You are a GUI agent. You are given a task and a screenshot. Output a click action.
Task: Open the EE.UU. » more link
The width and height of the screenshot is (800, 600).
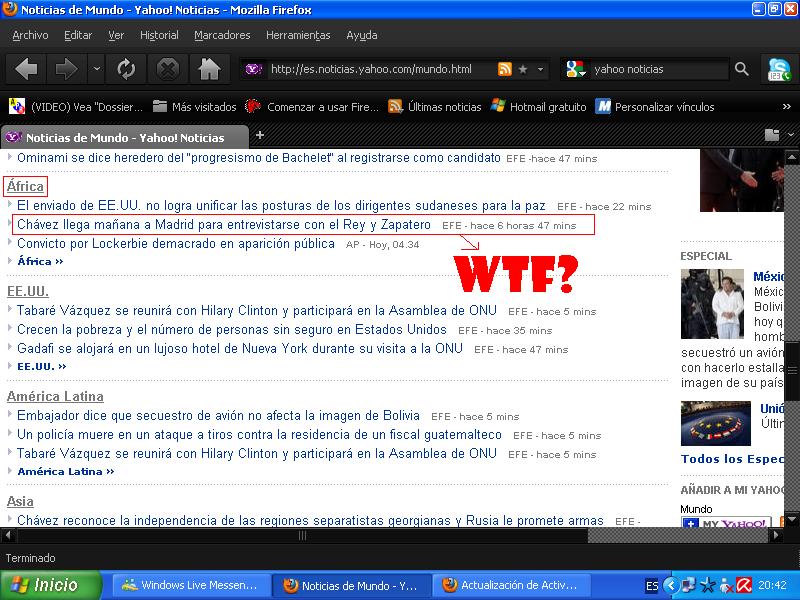tap(42, 366)
